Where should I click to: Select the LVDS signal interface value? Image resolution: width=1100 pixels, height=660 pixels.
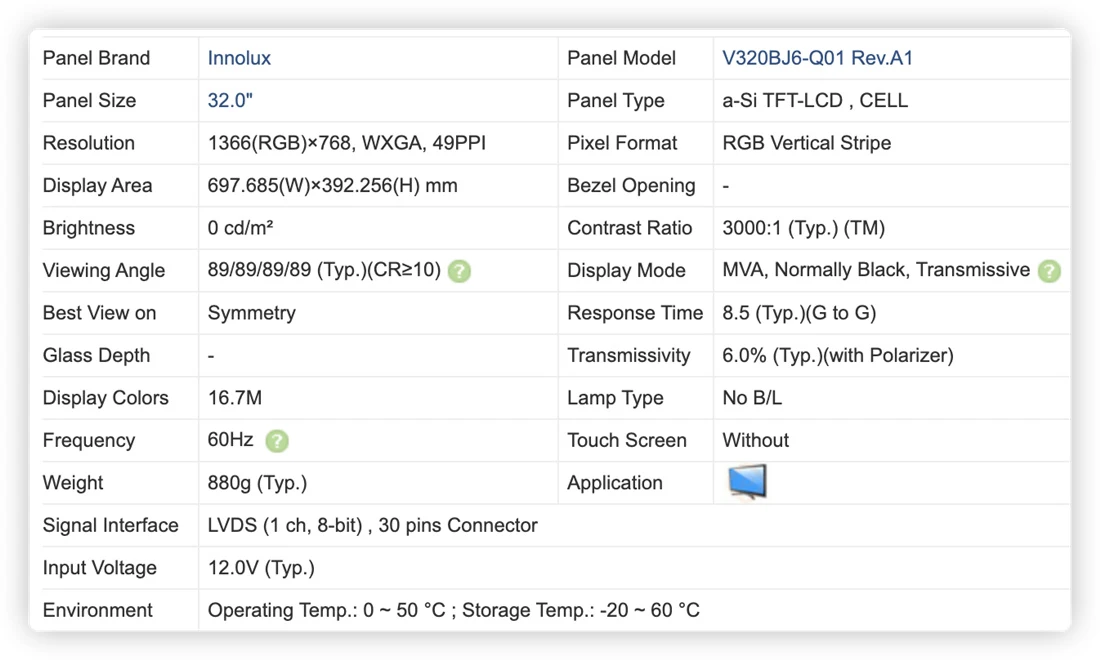click(373, 525)
